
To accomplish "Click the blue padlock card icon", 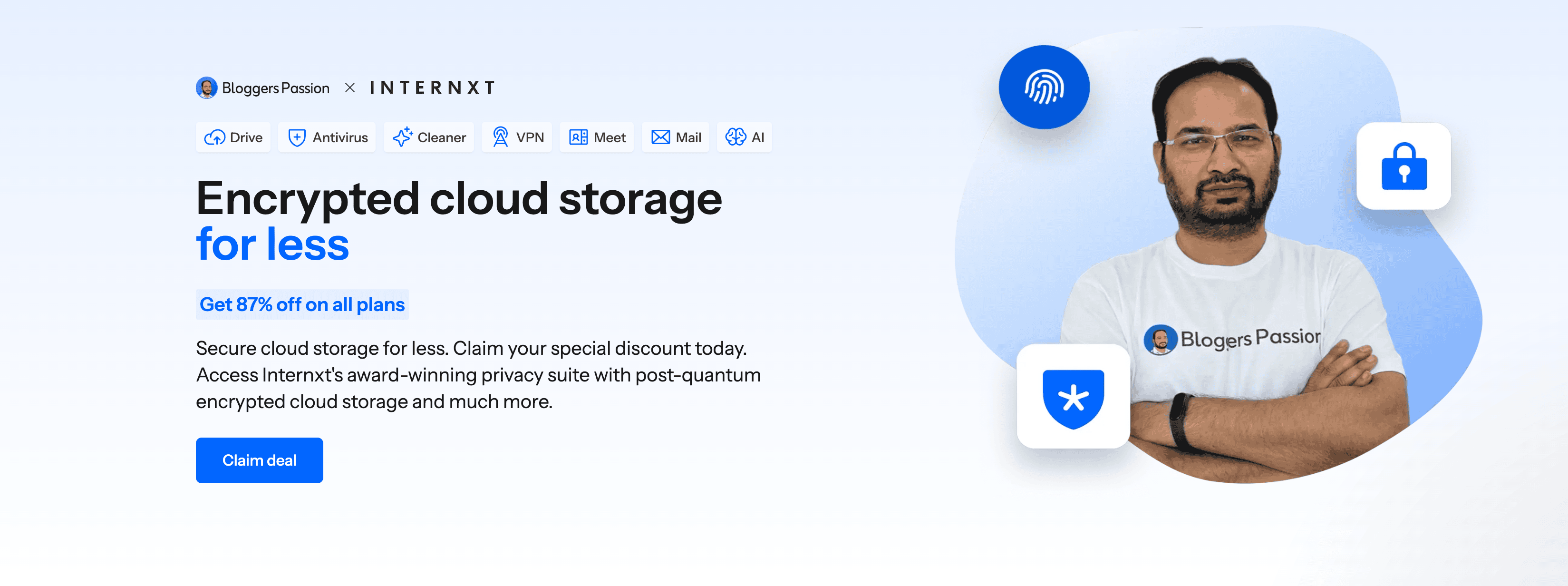I will tap(1403, 166).
